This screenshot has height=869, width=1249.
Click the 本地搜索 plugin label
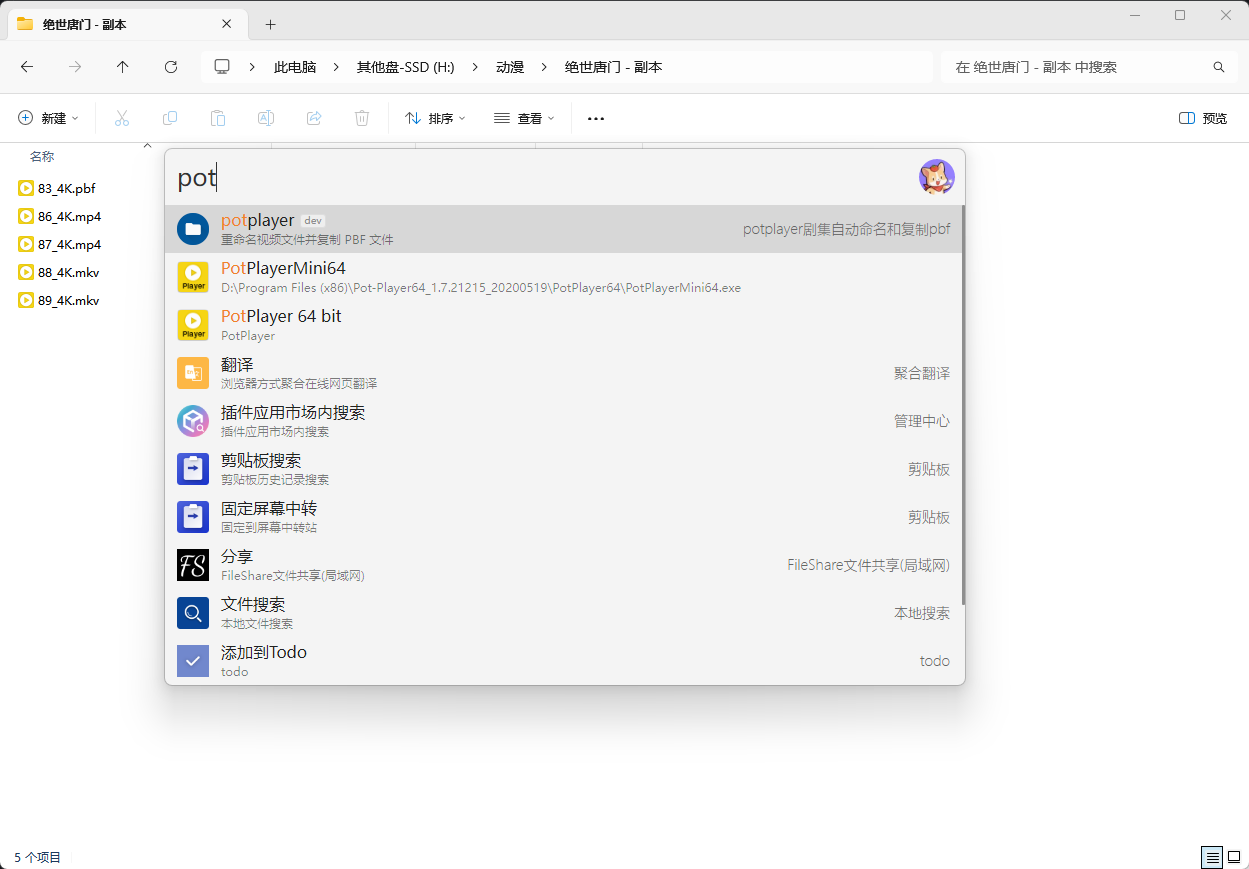922,613
